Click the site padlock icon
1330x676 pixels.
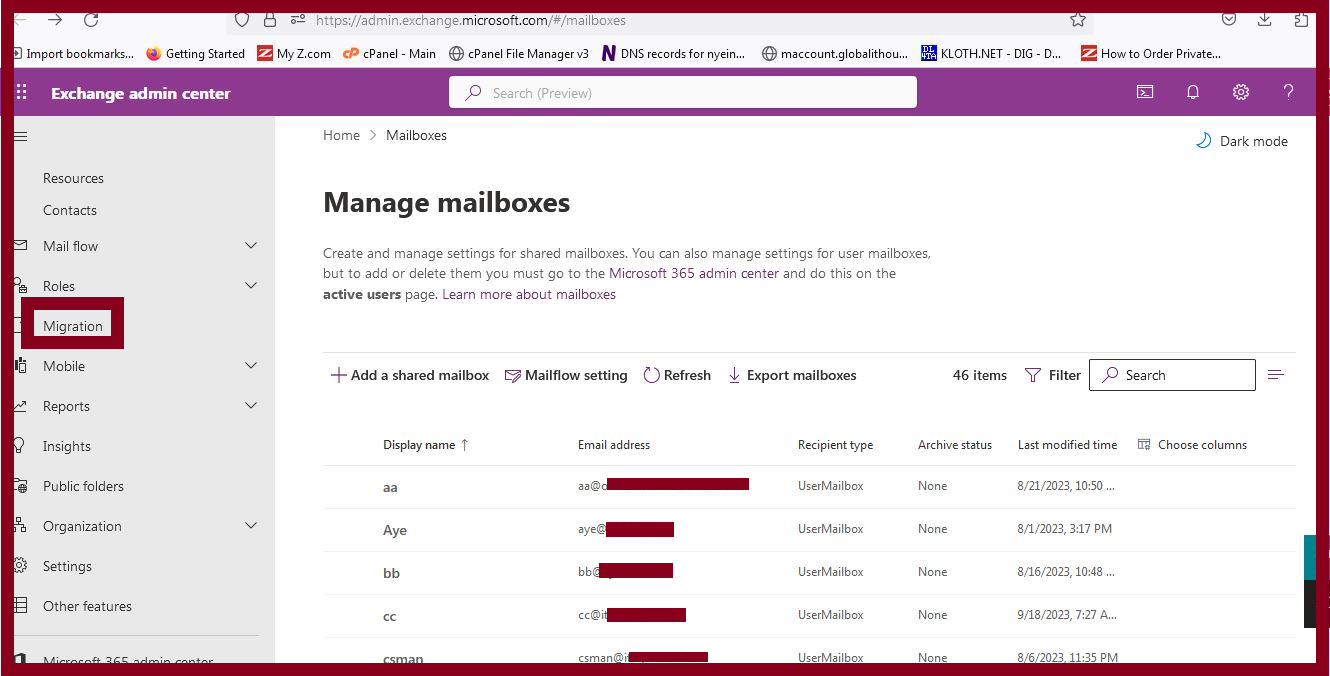tap(269, 19)
